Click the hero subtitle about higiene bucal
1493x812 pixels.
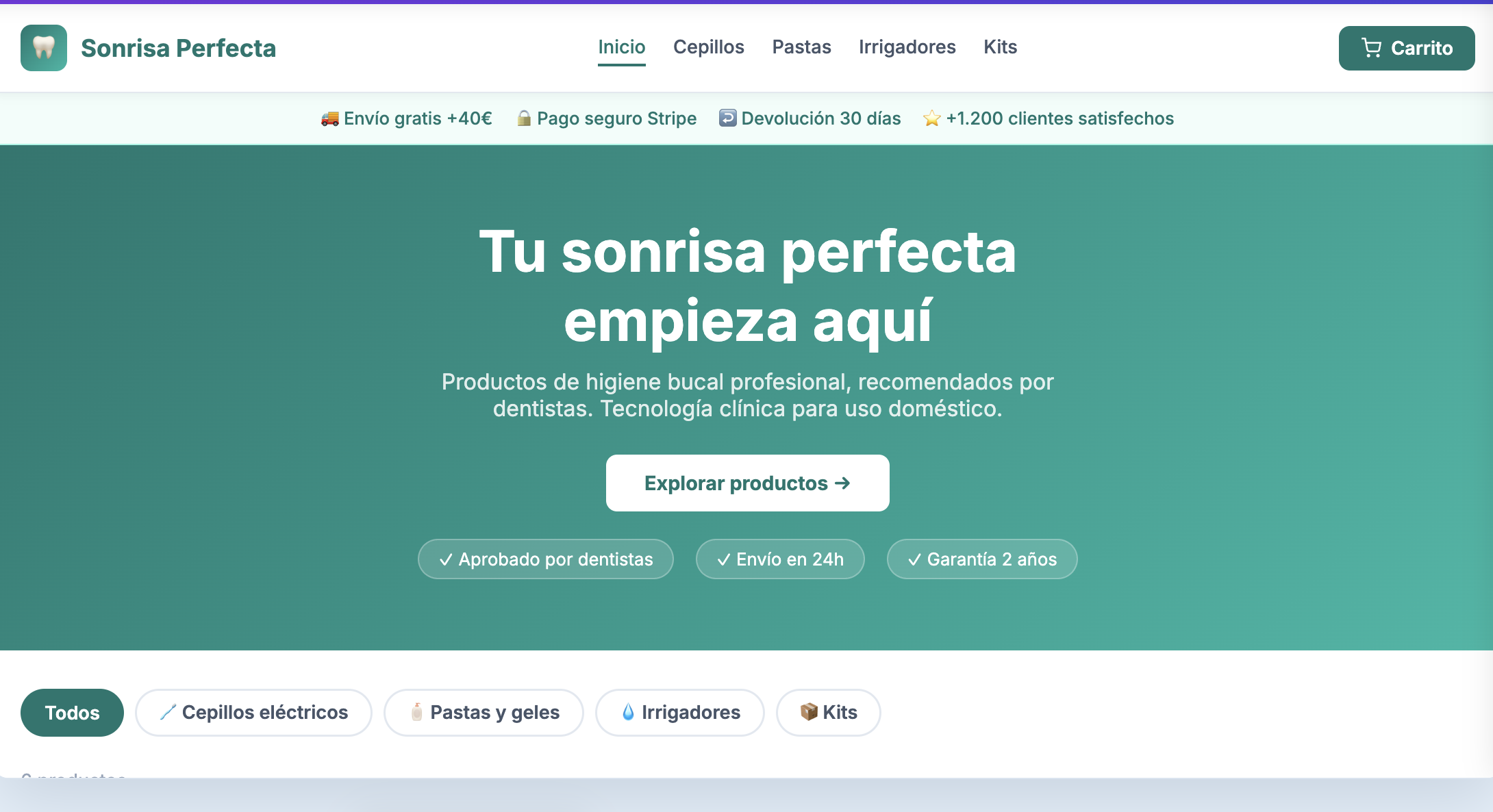coord(748,395)
